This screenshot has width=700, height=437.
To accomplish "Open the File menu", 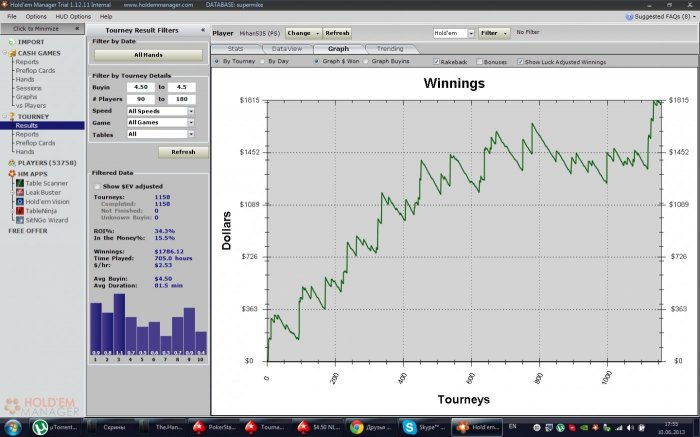I will (x=12, y=17).
